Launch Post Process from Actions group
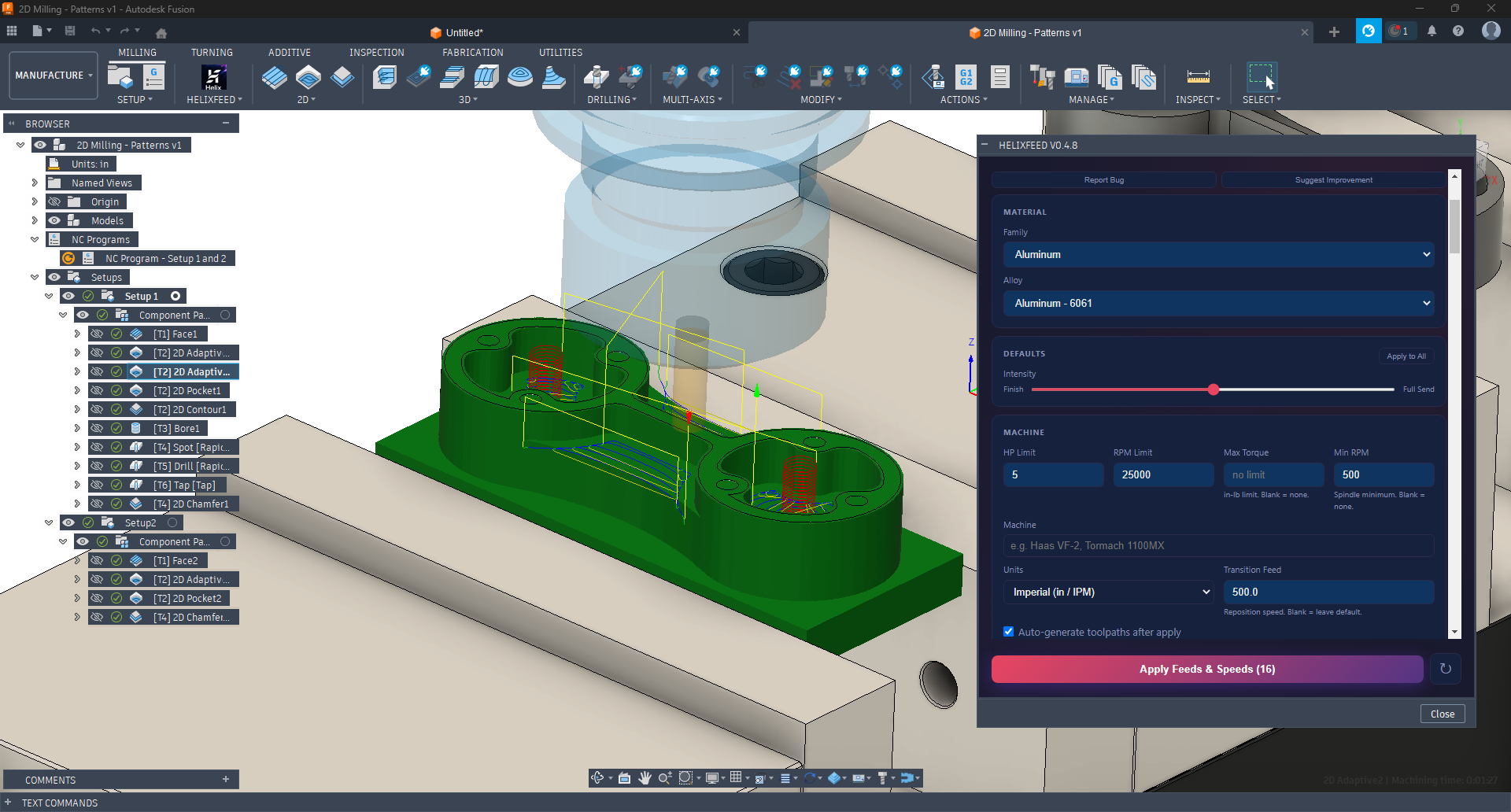 click(x=966, y=76)
